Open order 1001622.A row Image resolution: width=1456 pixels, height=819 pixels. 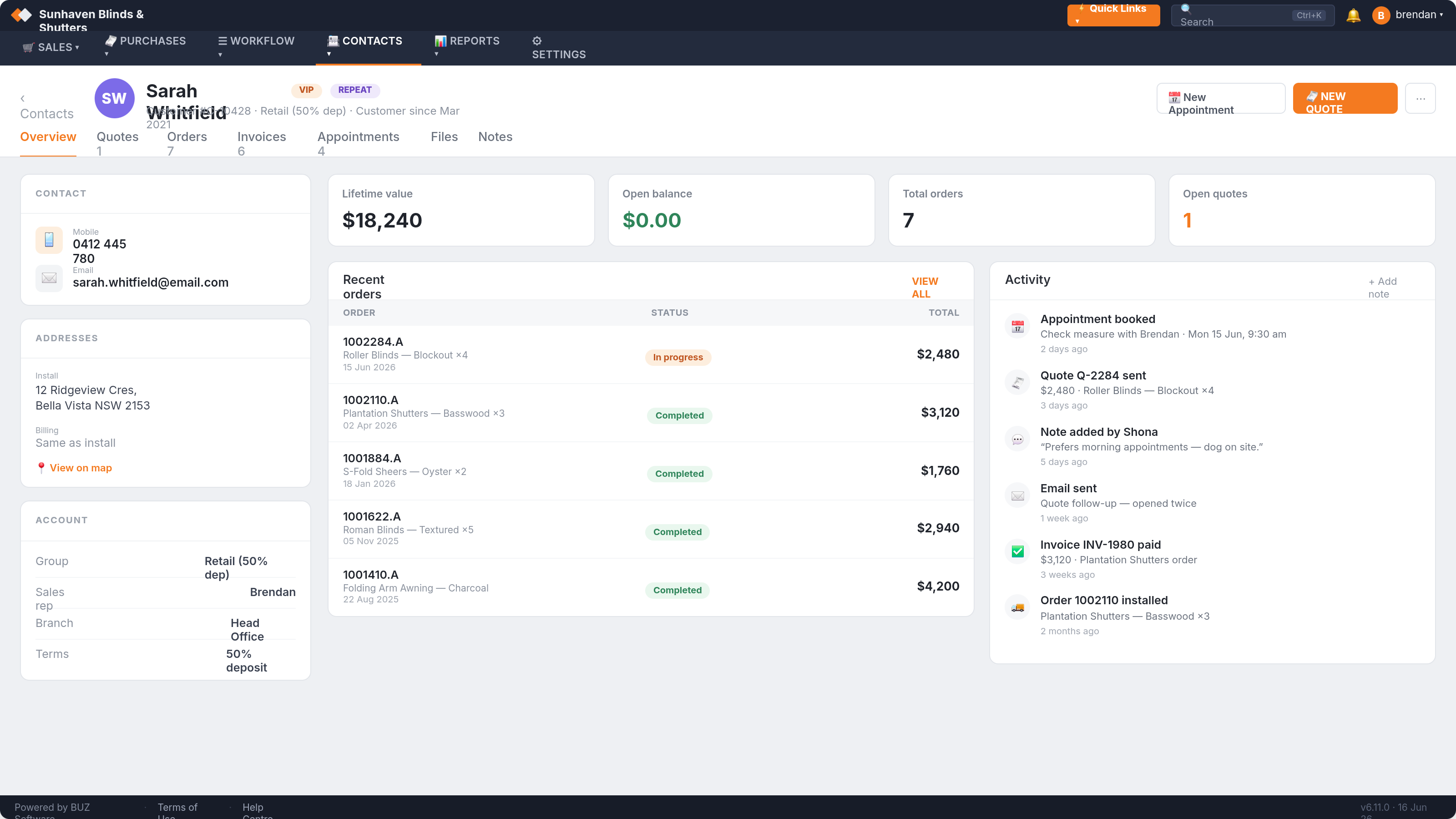click(x=651, y=530)
